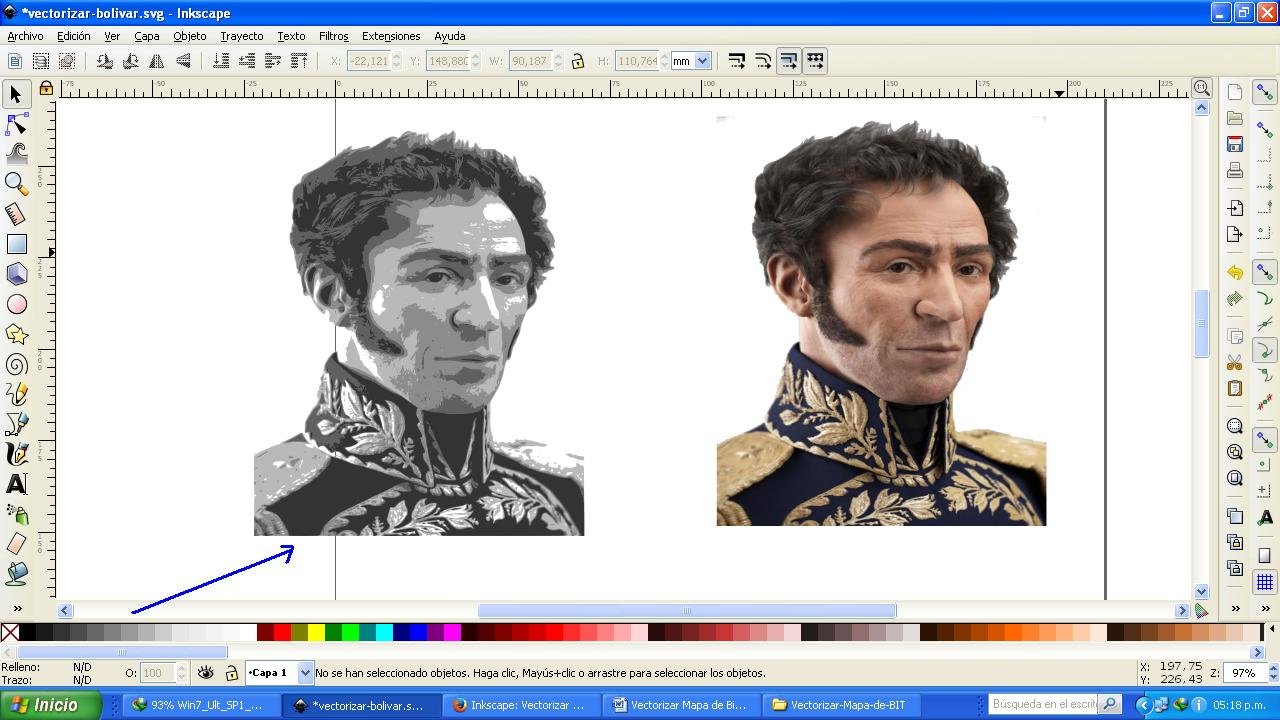The height and width of the screenshot is (720, 1280).
Task: Expand the commands bar overflow chevron
Action: click(x=1235, y=608)
